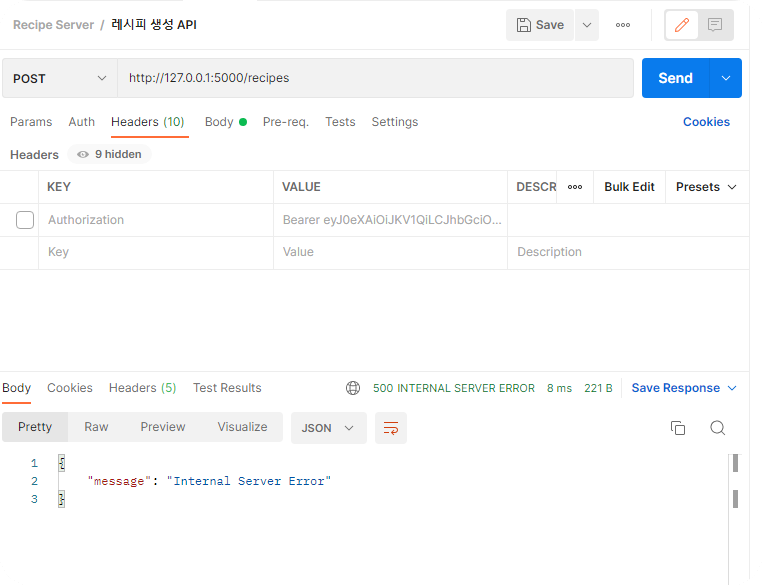Expand the Save Response dropdown arrow
The height and width of the screenshot is (585, 762).
[732, 388]
